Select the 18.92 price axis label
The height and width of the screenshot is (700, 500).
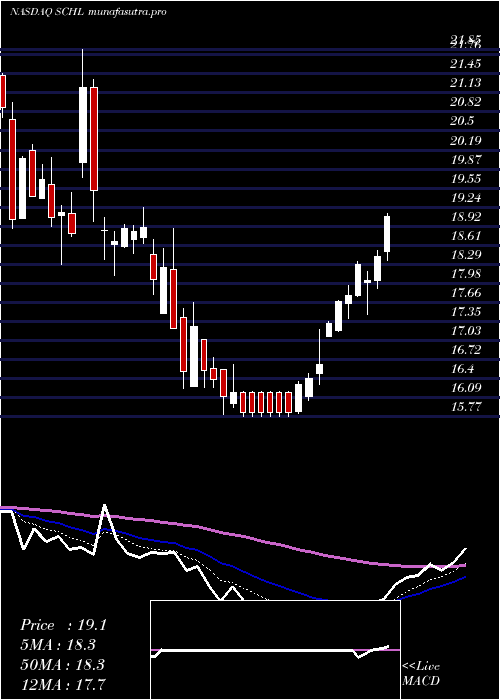click(466, 217)
